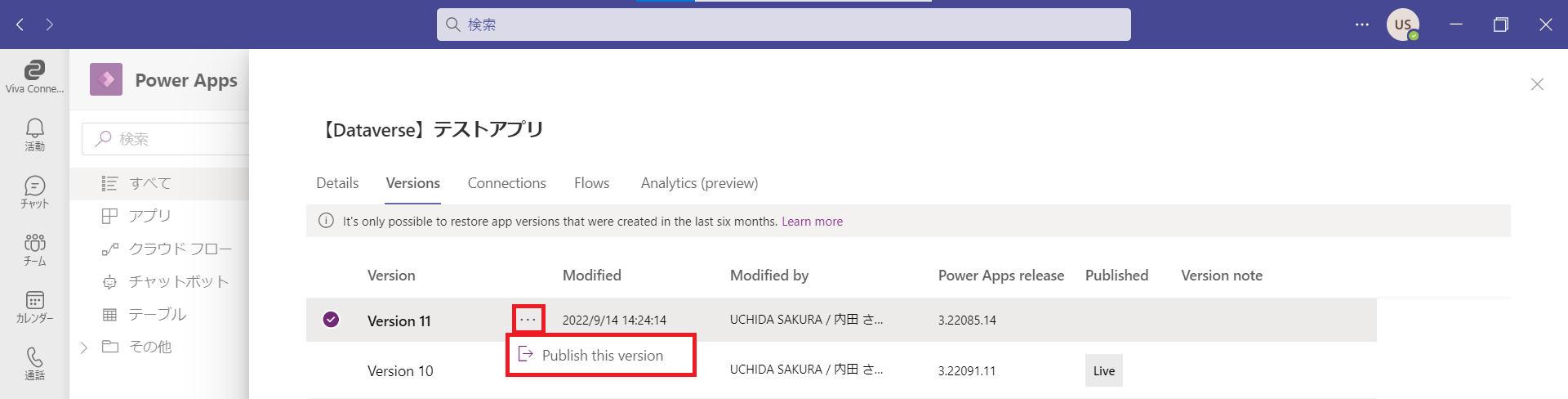This screenshot has height=399, width=1568.
Task: Open the title bar settings and more menu
Action: pyautogui.click(x=1361, y=25)
